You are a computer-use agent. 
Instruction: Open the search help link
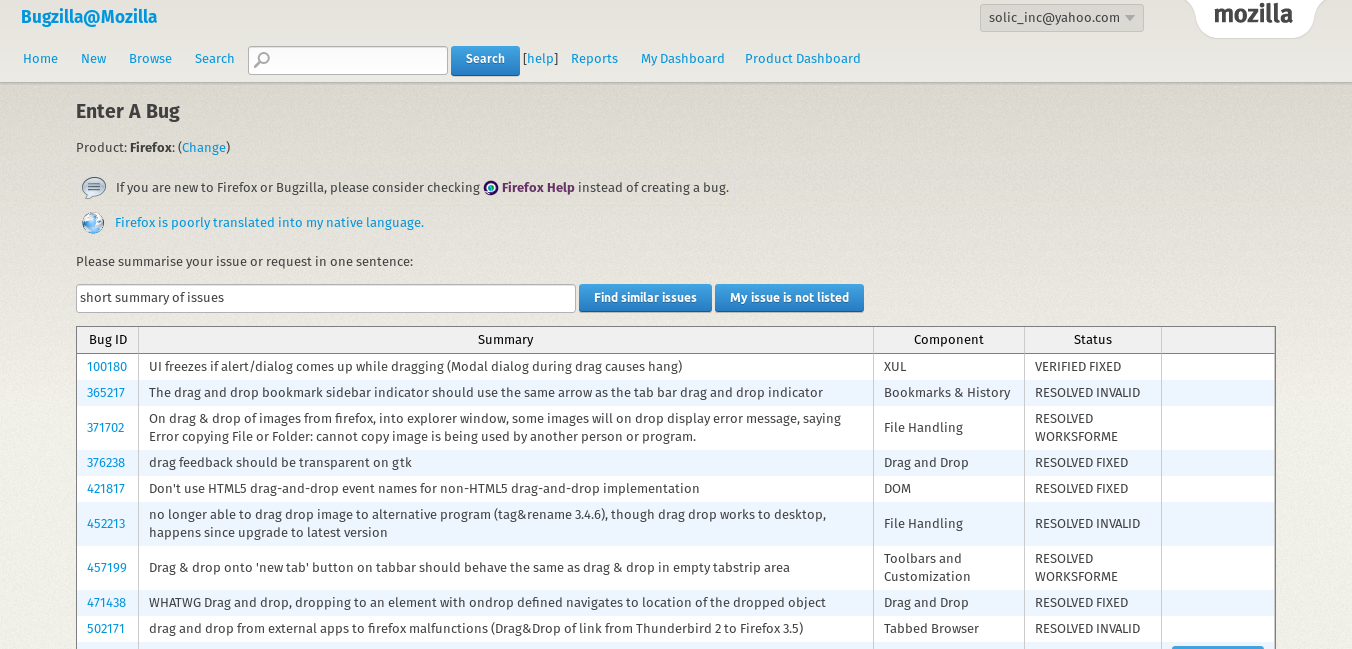click(541, 59)
